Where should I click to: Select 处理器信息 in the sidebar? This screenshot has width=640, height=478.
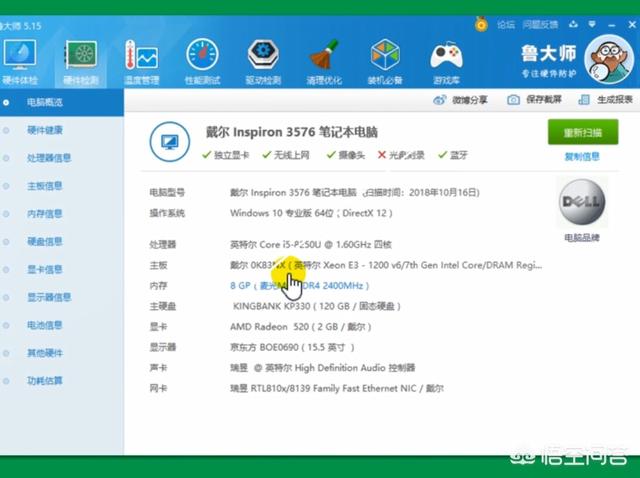pyautogui.click(x=49, y=158)
